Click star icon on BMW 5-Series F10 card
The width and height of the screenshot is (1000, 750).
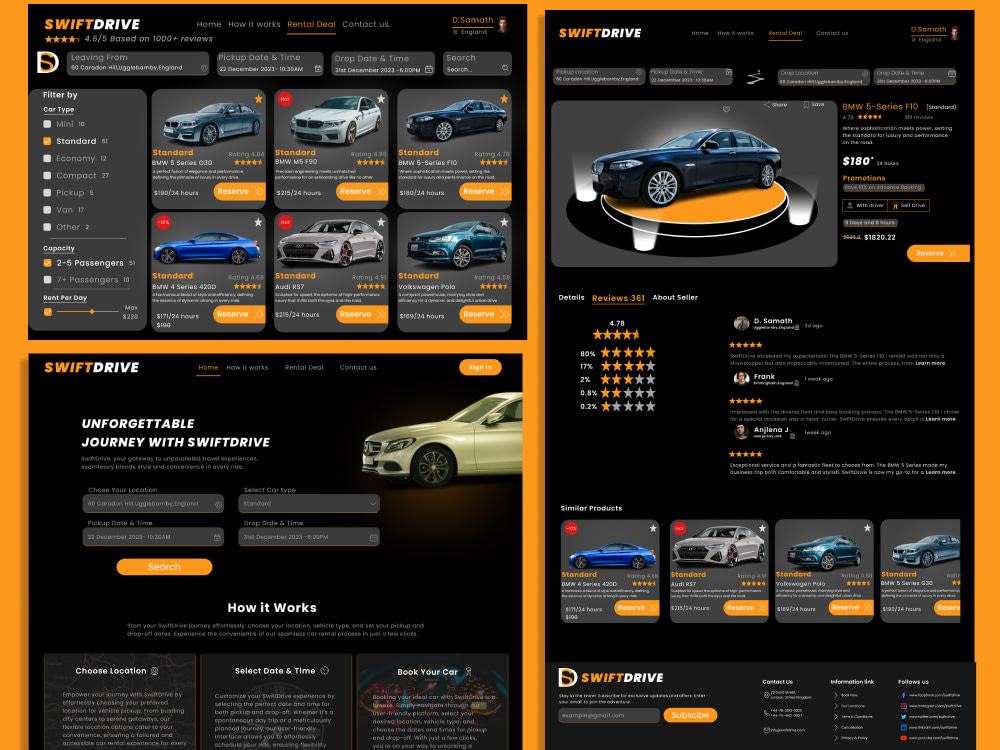[x=504, y=99]
